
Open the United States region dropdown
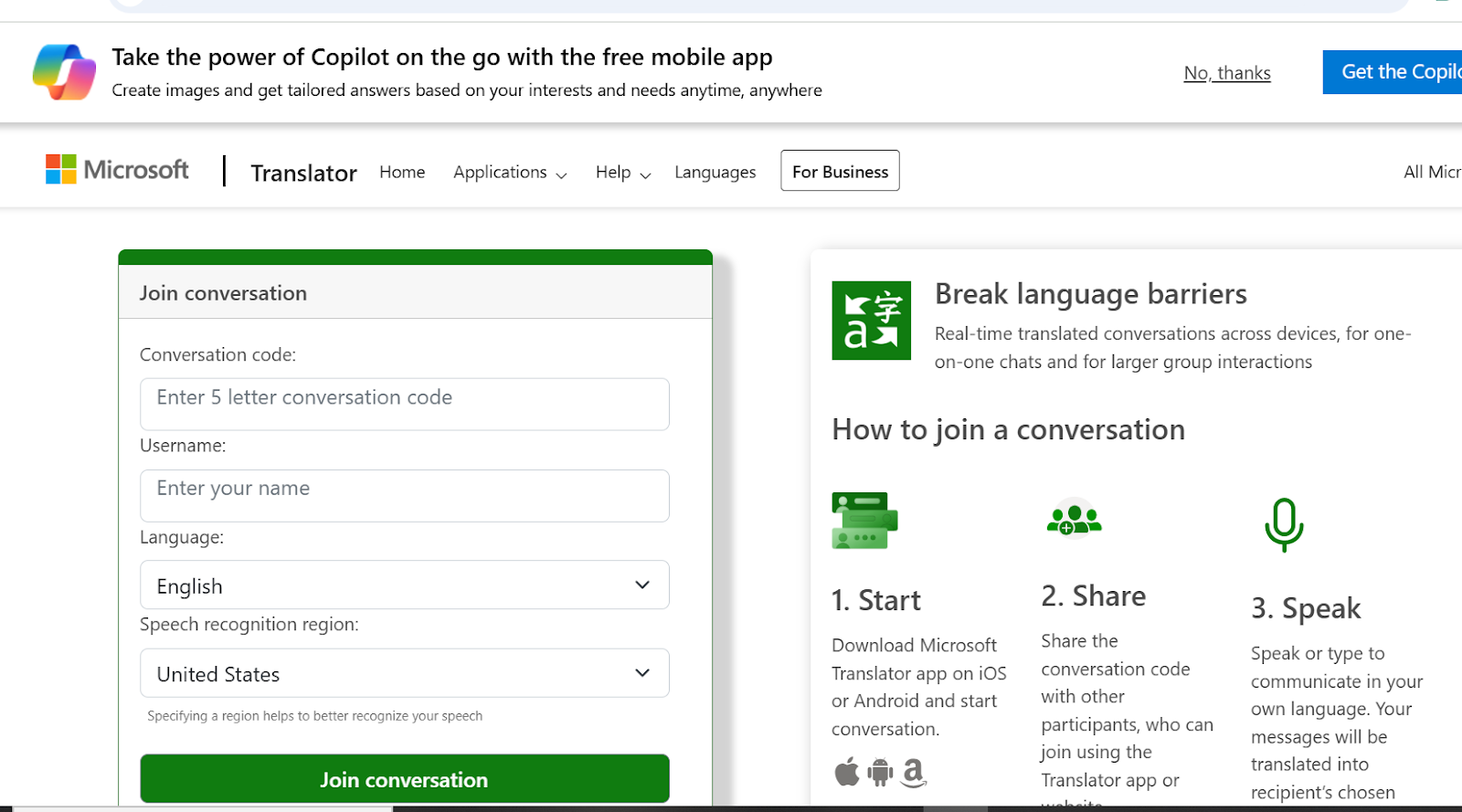point(405,673)
